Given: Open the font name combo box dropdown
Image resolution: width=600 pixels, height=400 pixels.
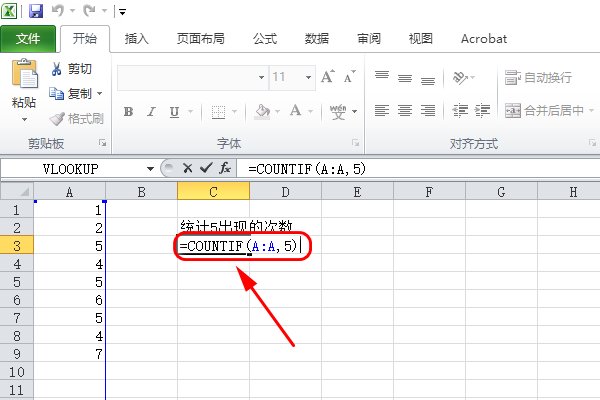Looking at the screenshot, I should coord(261,78).
